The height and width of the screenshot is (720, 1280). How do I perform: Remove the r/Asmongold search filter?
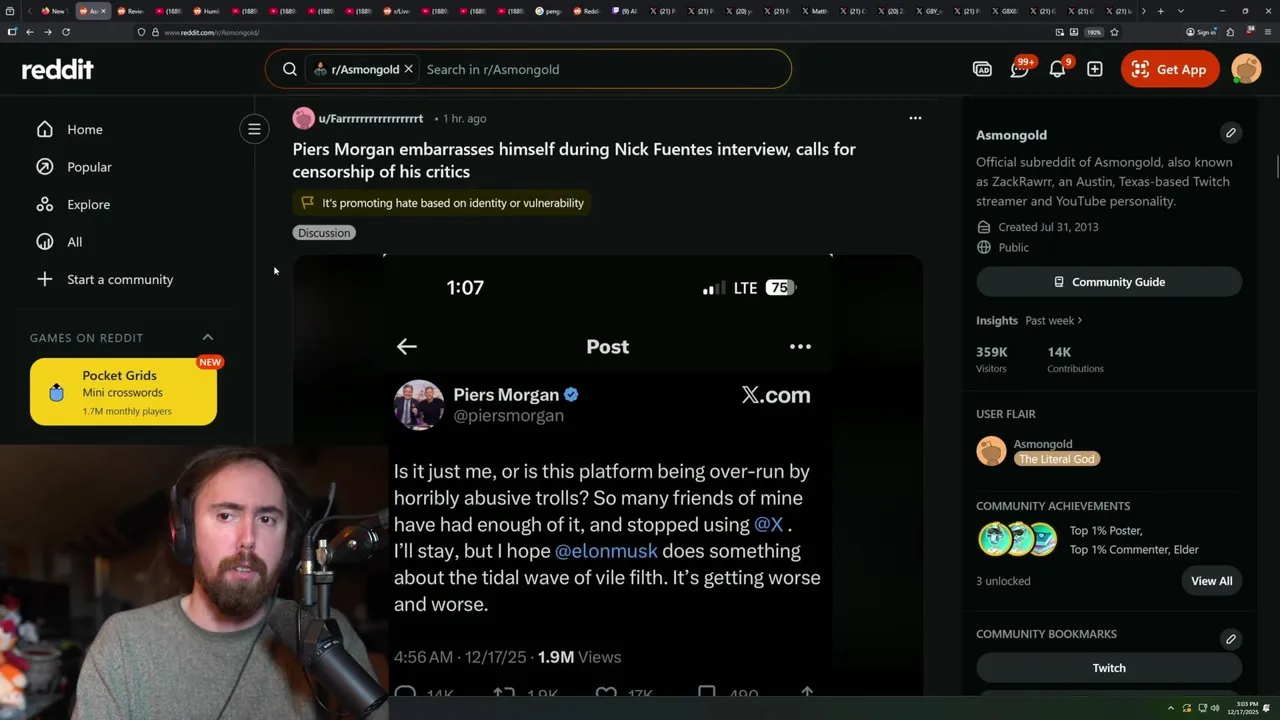pos(408,69)
